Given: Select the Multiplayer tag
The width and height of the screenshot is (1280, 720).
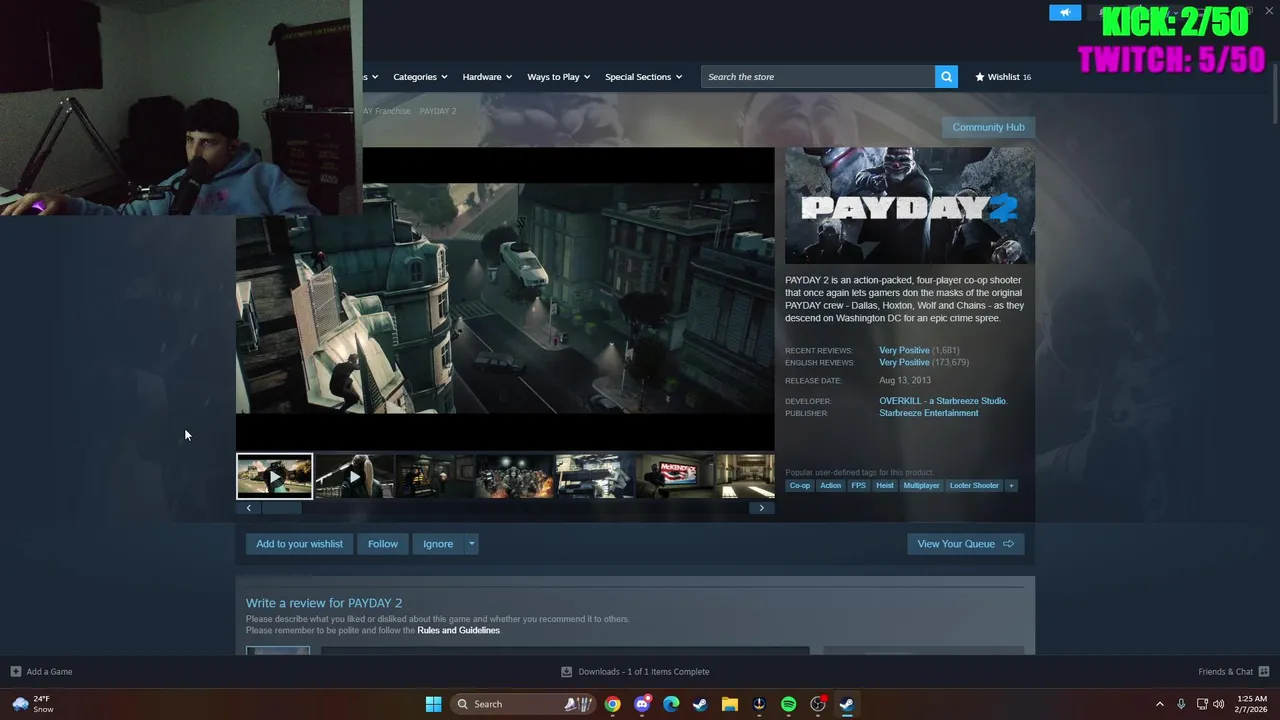Looking at the screenshot, I should [x=921, y=486].
